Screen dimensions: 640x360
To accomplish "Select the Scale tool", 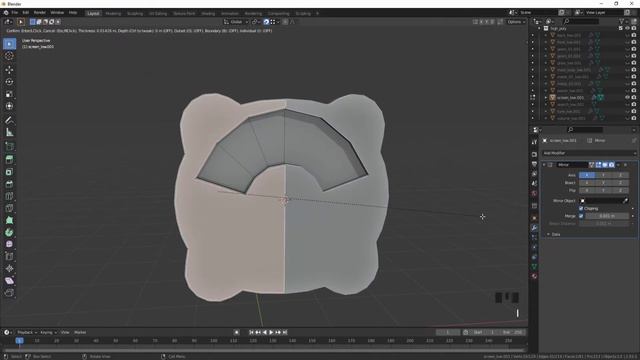I will point(9,94).
